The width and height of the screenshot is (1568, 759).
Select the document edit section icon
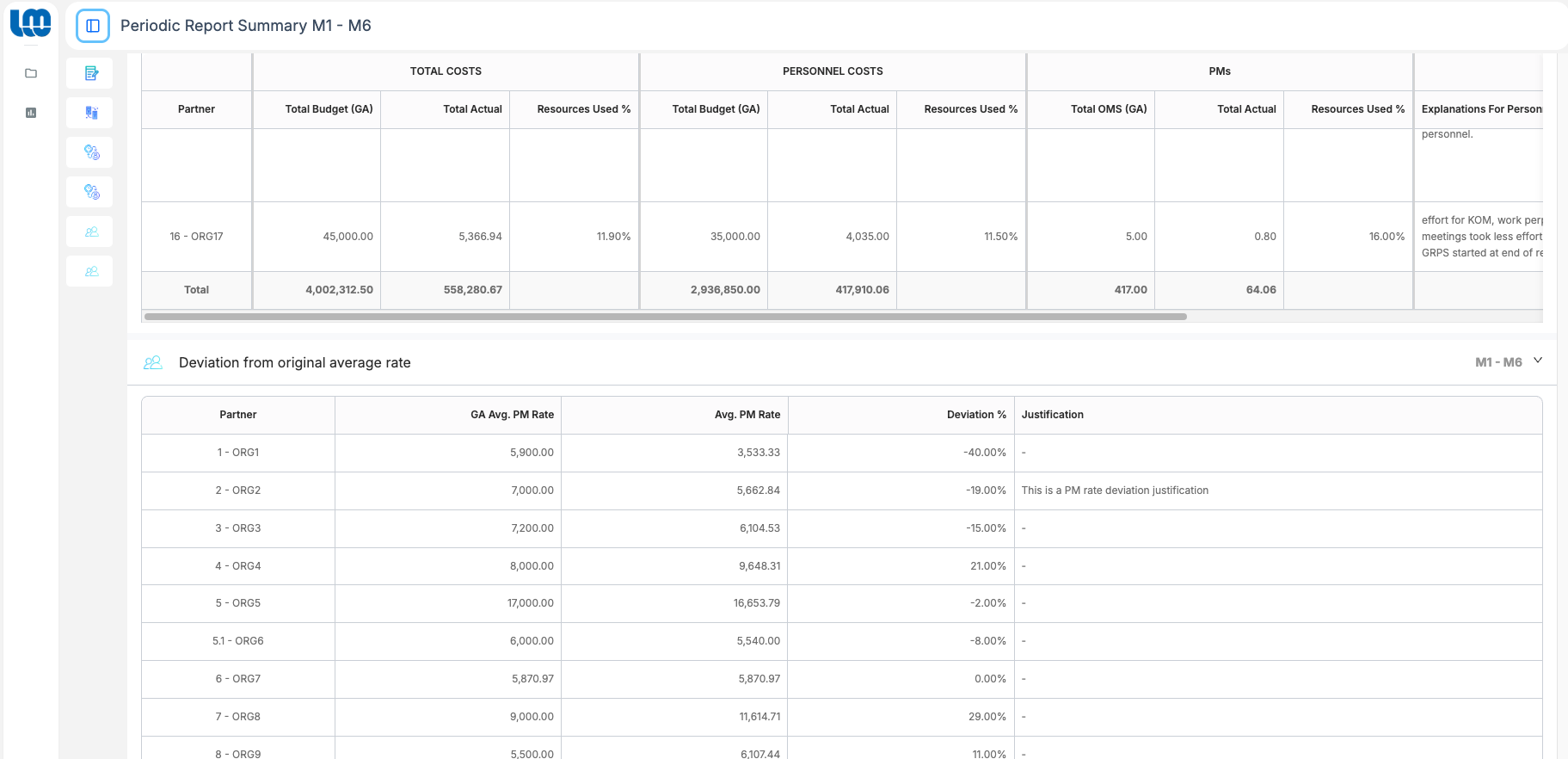[91, 73]
